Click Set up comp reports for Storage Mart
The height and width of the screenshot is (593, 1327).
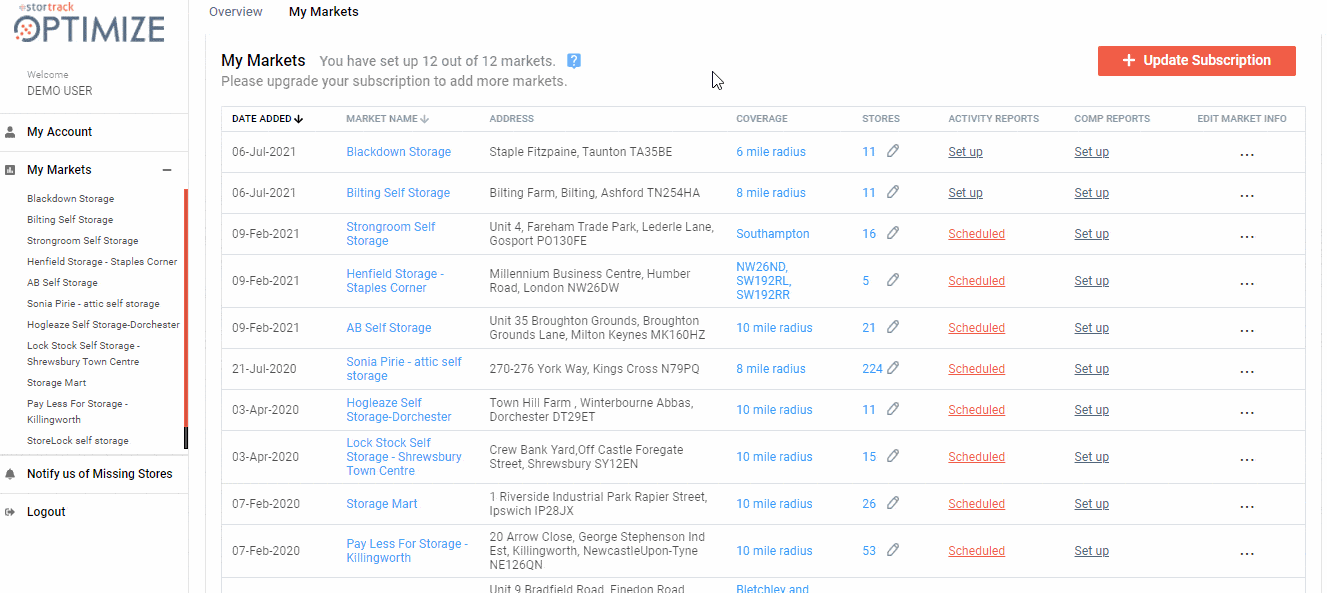[x=1092, y=504]
